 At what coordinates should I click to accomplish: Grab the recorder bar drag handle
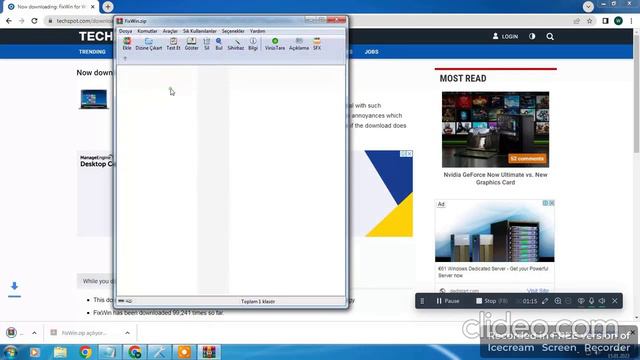click(422, 301)
